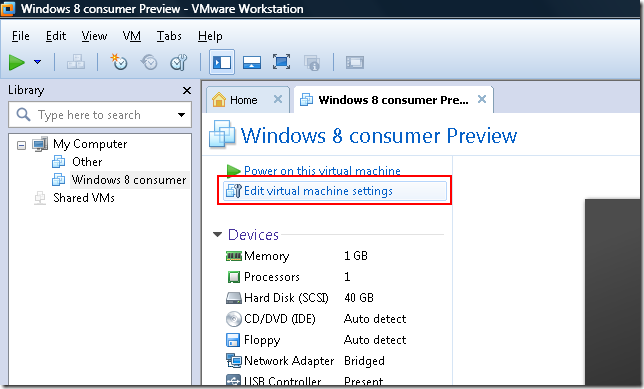Click the house icon on Home tab
Viewport: 644px width, 389px height.
click(219, 99)
